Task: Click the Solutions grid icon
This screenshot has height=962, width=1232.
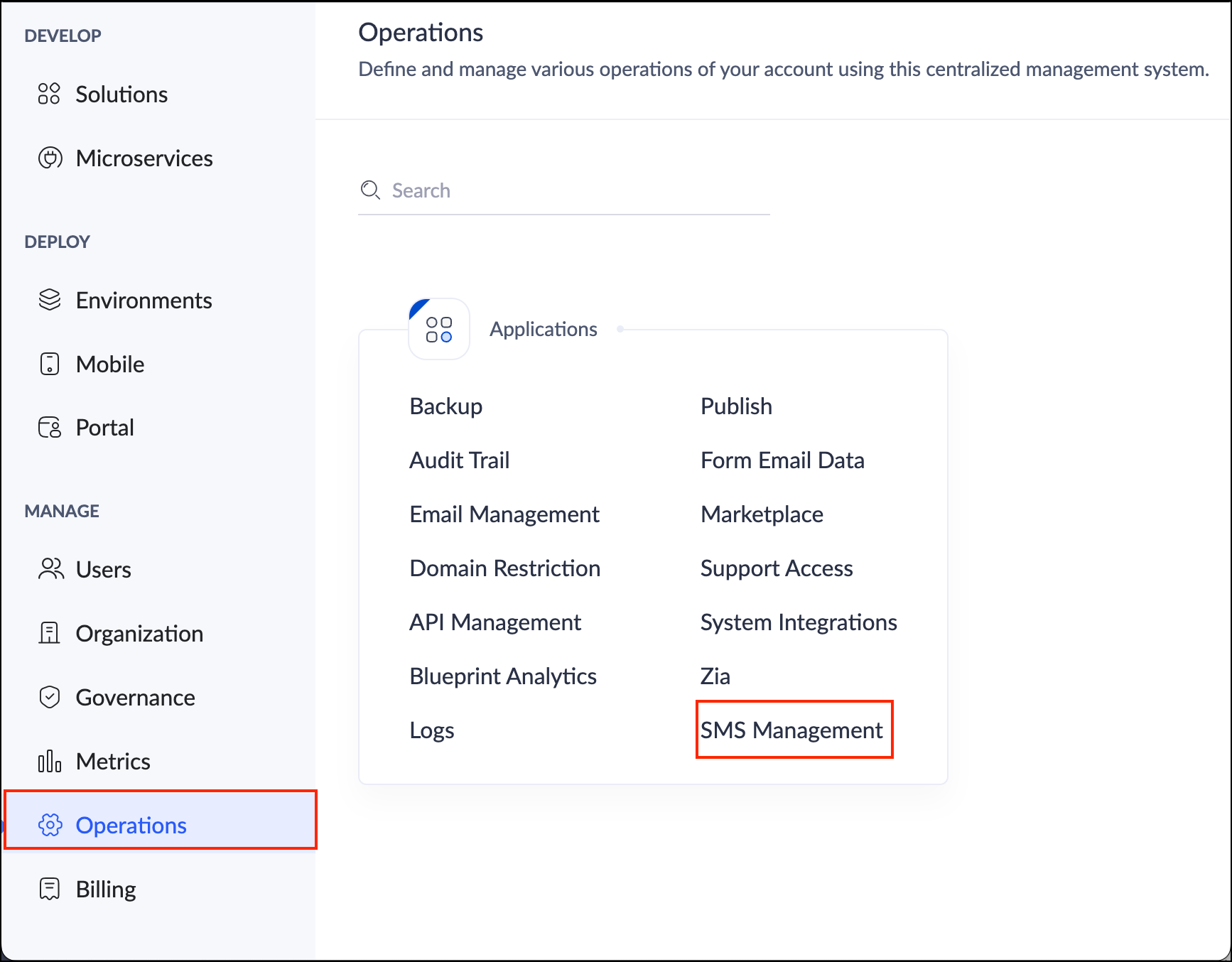Action: pos(49,94)
